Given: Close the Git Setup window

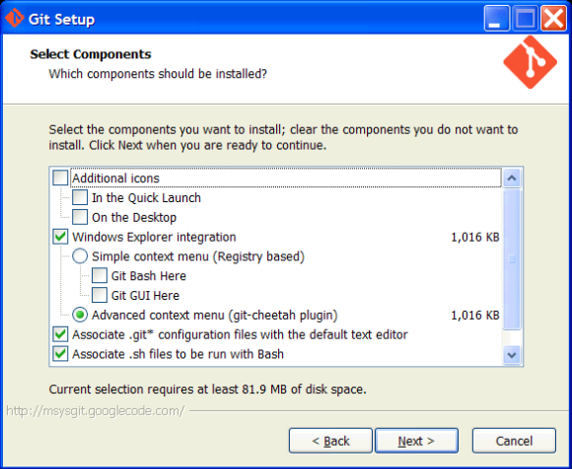Looking at the screenshot, I should coord(553,18).
